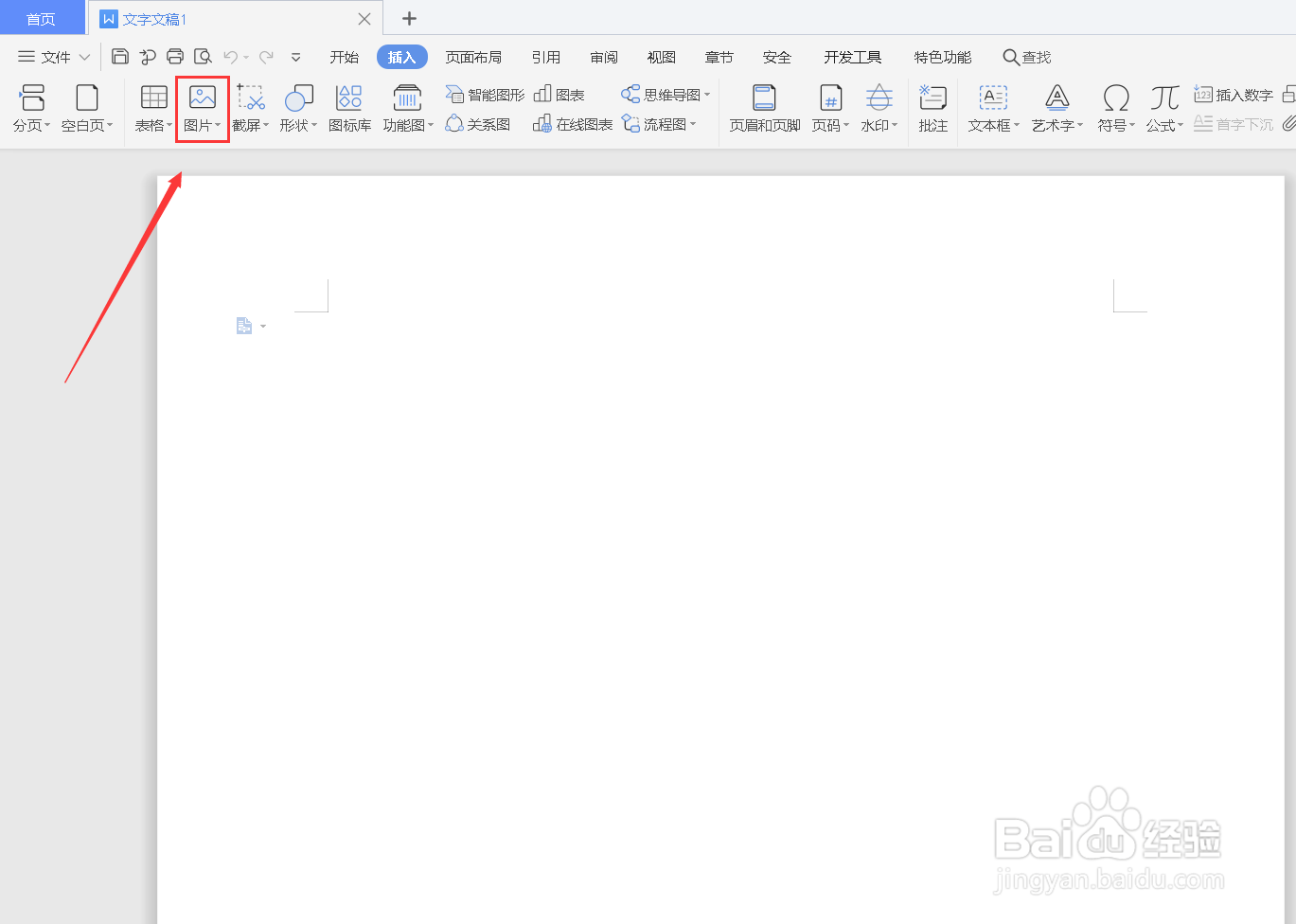Expand the 水印 dropdown arrow
This screenshot has width=1296, height=924.
click(895, 125)
